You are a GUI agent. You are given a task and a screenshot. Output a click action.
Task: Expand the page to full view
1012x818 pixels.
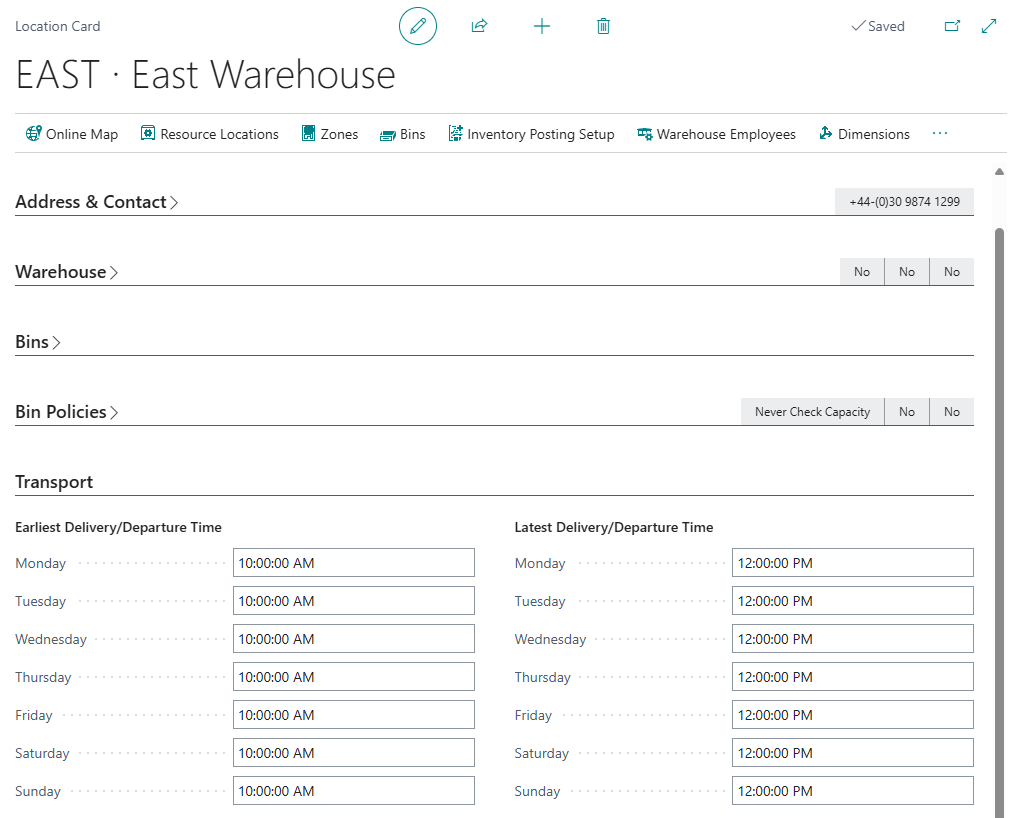[x=989, y=26]
